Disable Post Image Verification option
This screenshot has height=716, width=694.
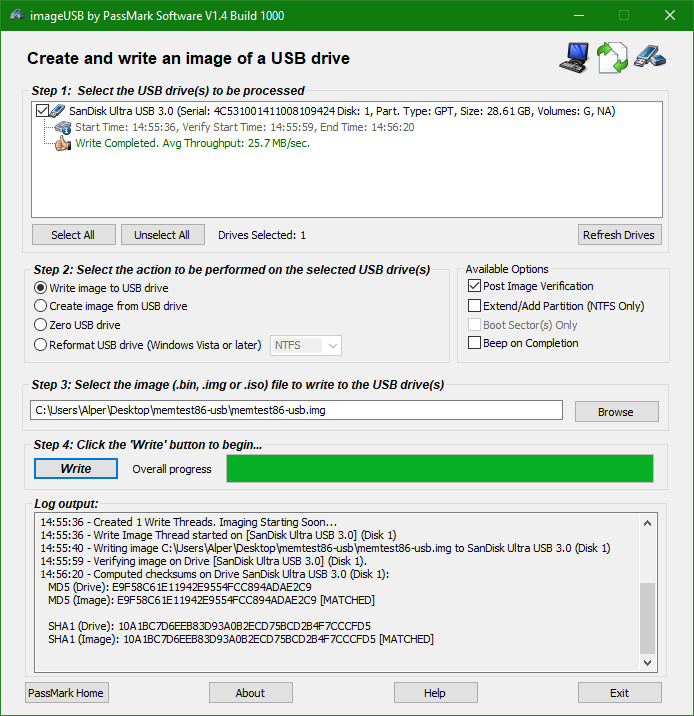coord(475,286)
